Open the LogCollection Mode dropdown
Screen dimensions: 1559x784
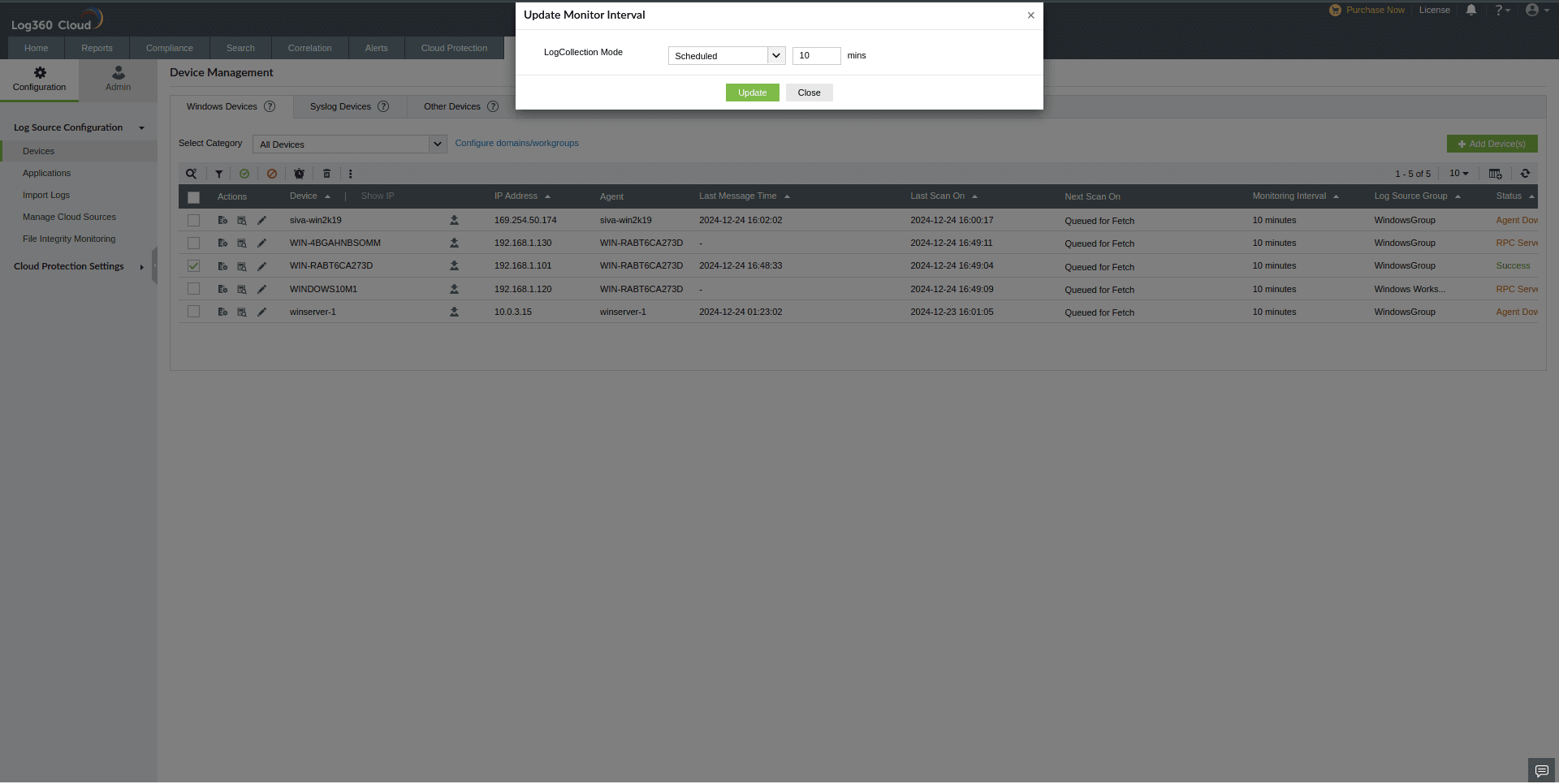tap(727, 56)
